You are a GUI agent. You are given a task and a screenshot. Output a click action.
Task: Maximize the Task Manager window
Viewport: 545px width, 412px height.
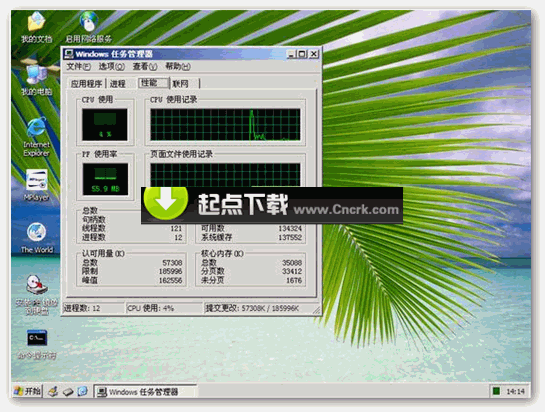tap(302, 54)
